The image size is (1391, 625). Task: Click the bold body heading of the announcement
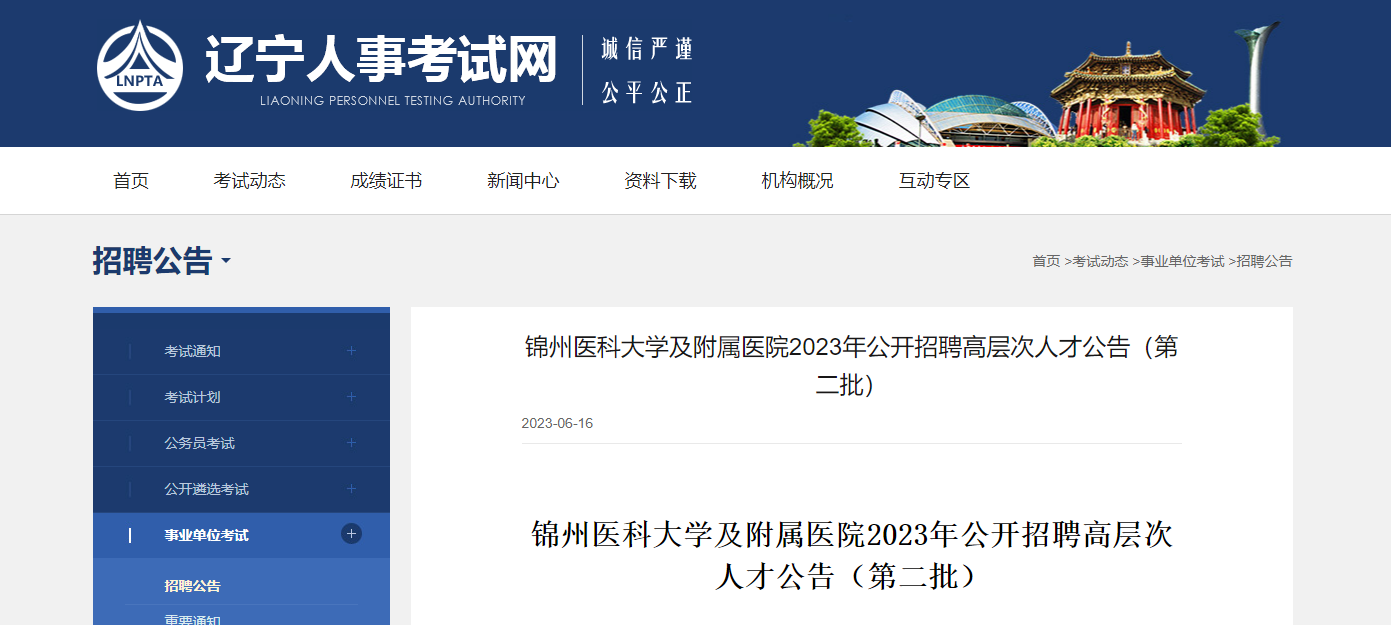click(x=852, y=555)
